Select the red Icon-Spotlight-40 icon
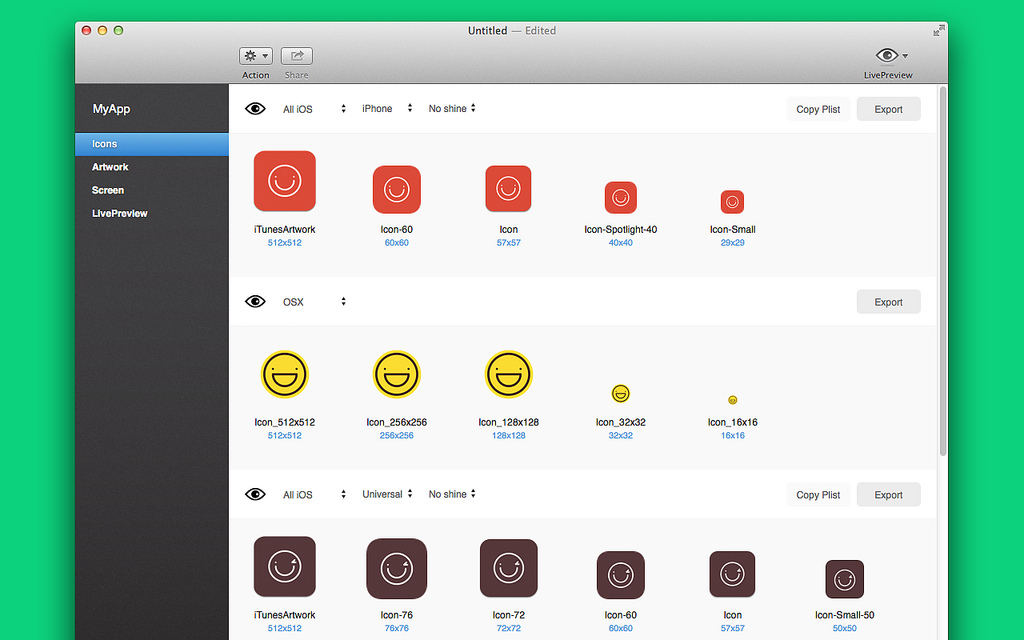Viewport: 1024px width, 640px height. (x=620, y=198)
